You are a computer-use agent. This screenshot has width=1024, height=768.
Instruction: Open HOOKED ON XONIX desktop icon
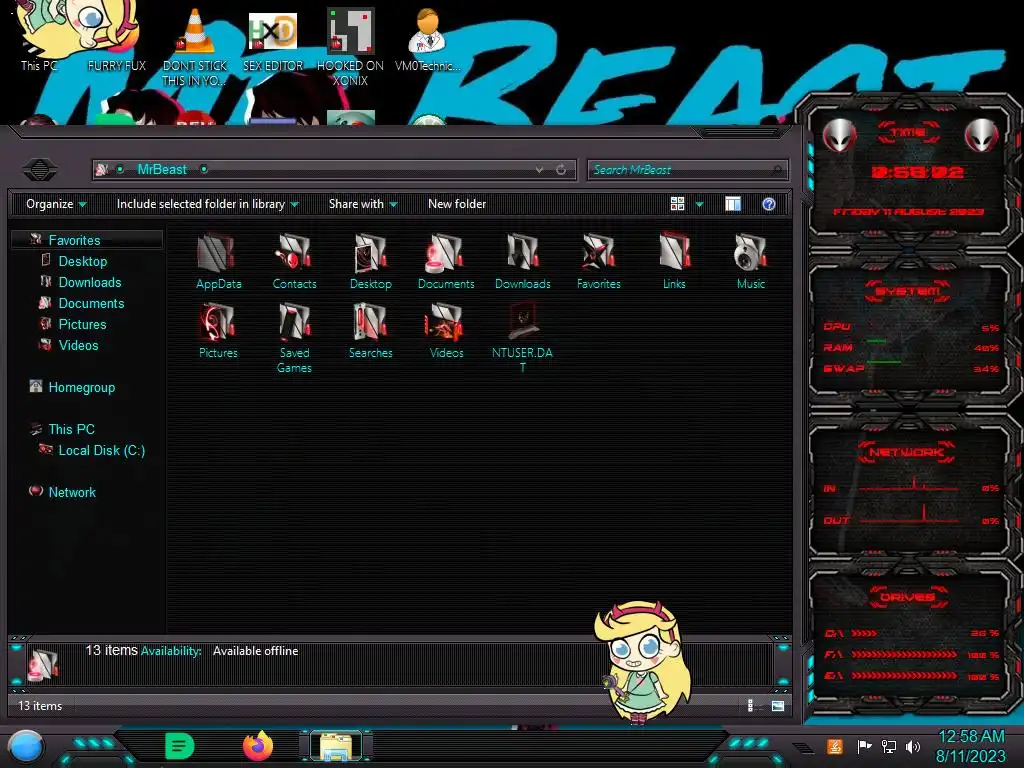(350, 47)
